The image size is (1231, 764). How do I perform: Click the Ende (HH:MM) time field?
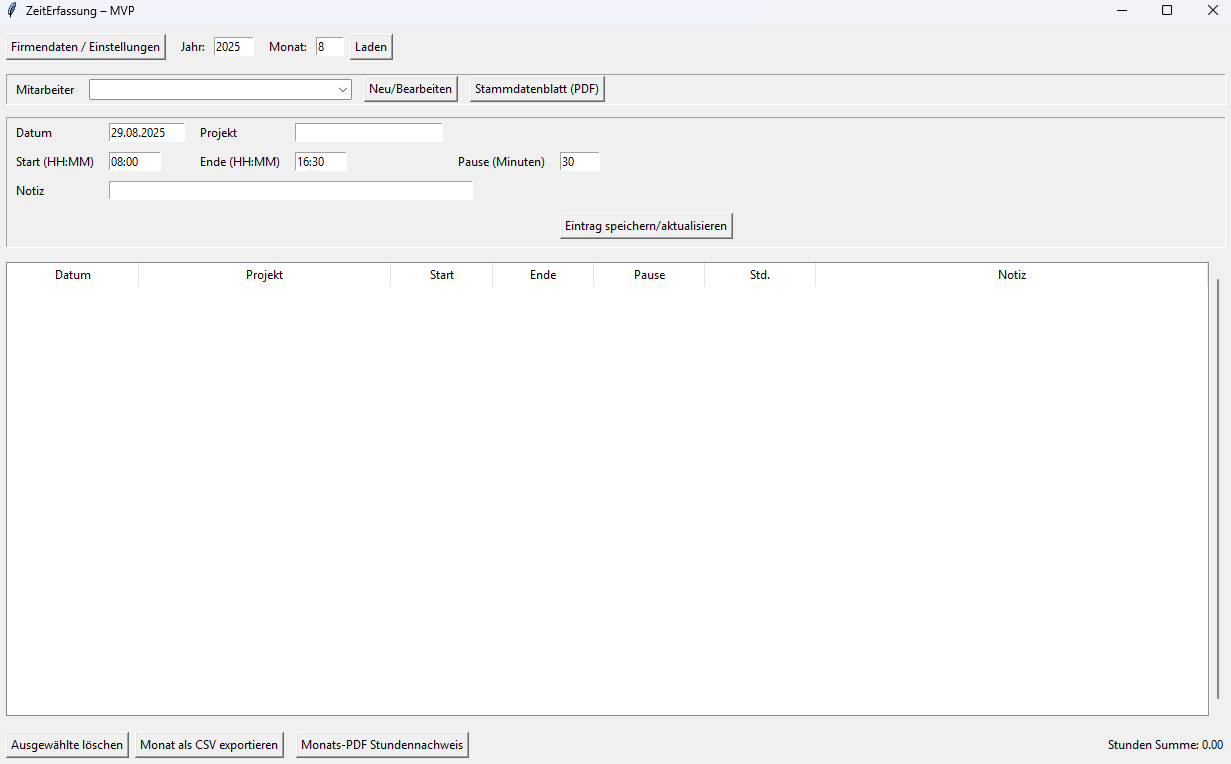tap(320, 162)
